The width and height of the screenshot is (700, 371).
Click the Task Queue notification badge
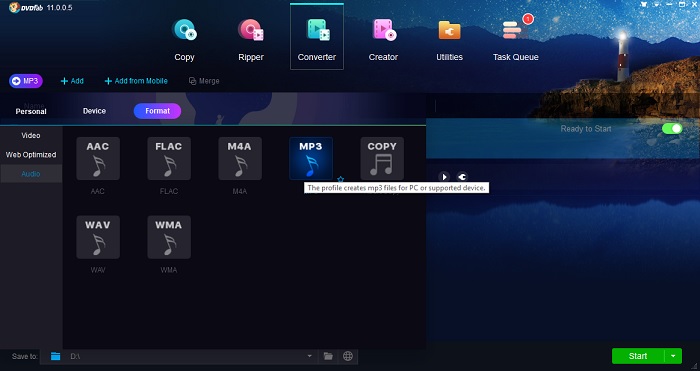528,19
